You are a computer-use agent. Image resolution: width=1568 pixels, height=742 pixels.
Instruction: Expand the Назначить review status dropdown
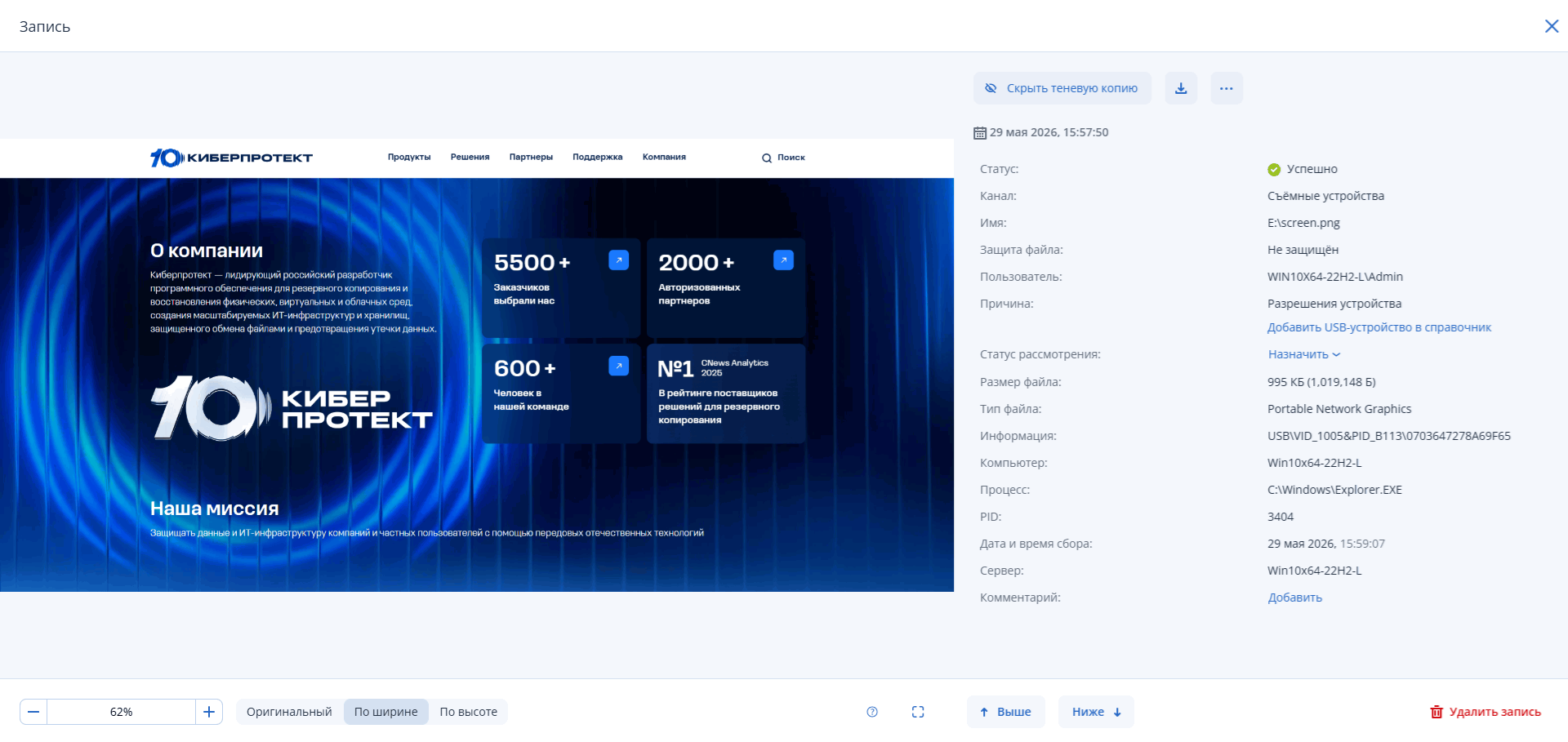pos(1304,354)
